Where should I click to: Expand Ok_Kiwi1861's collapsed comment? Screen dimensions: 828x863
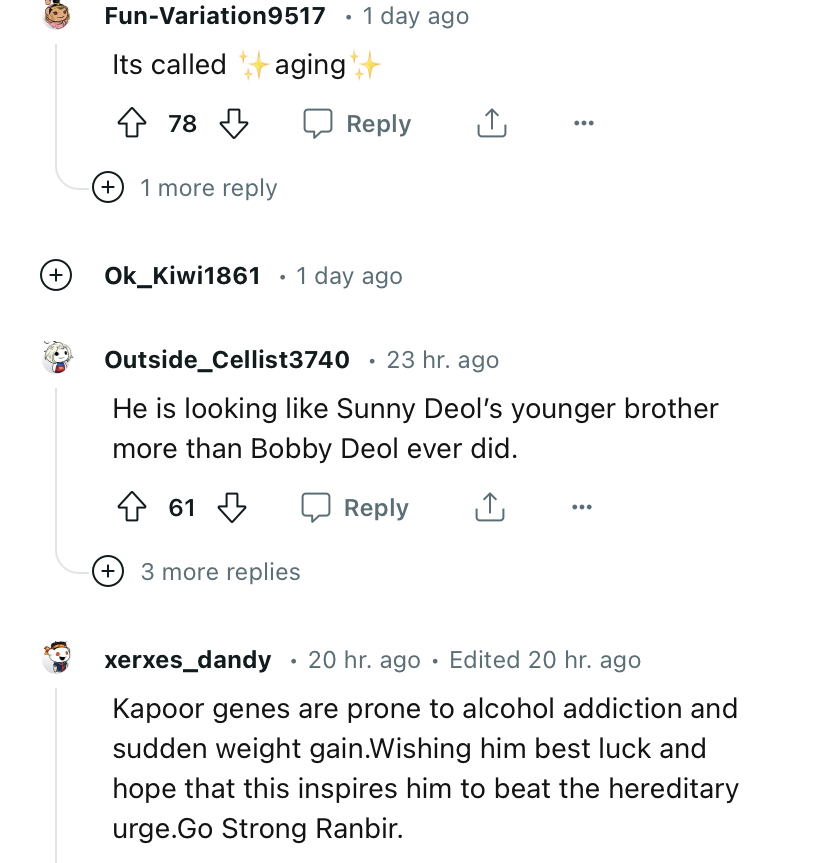[56, 276]
